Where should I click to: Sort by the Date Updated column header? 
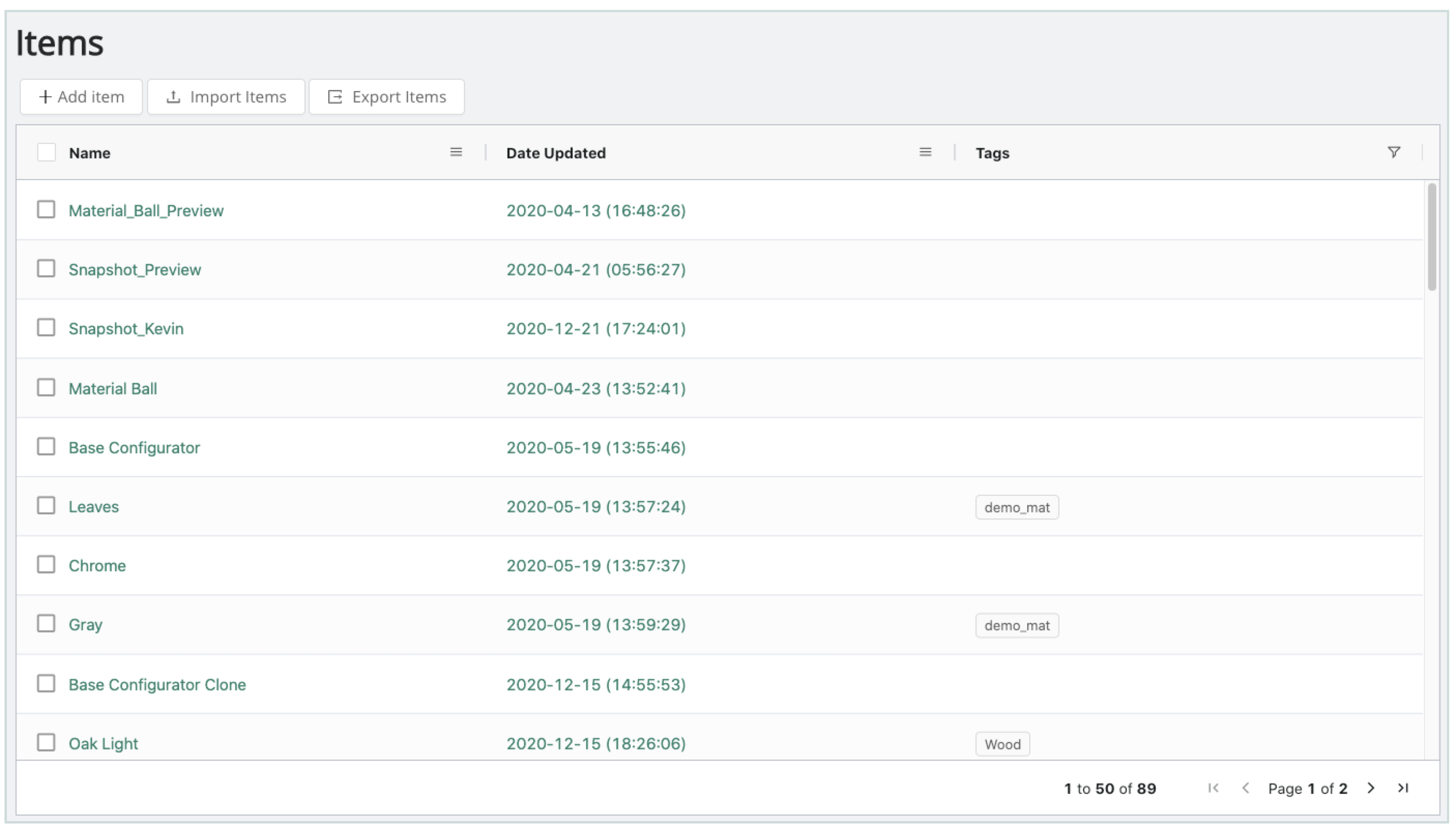click(x=556, y=153)
